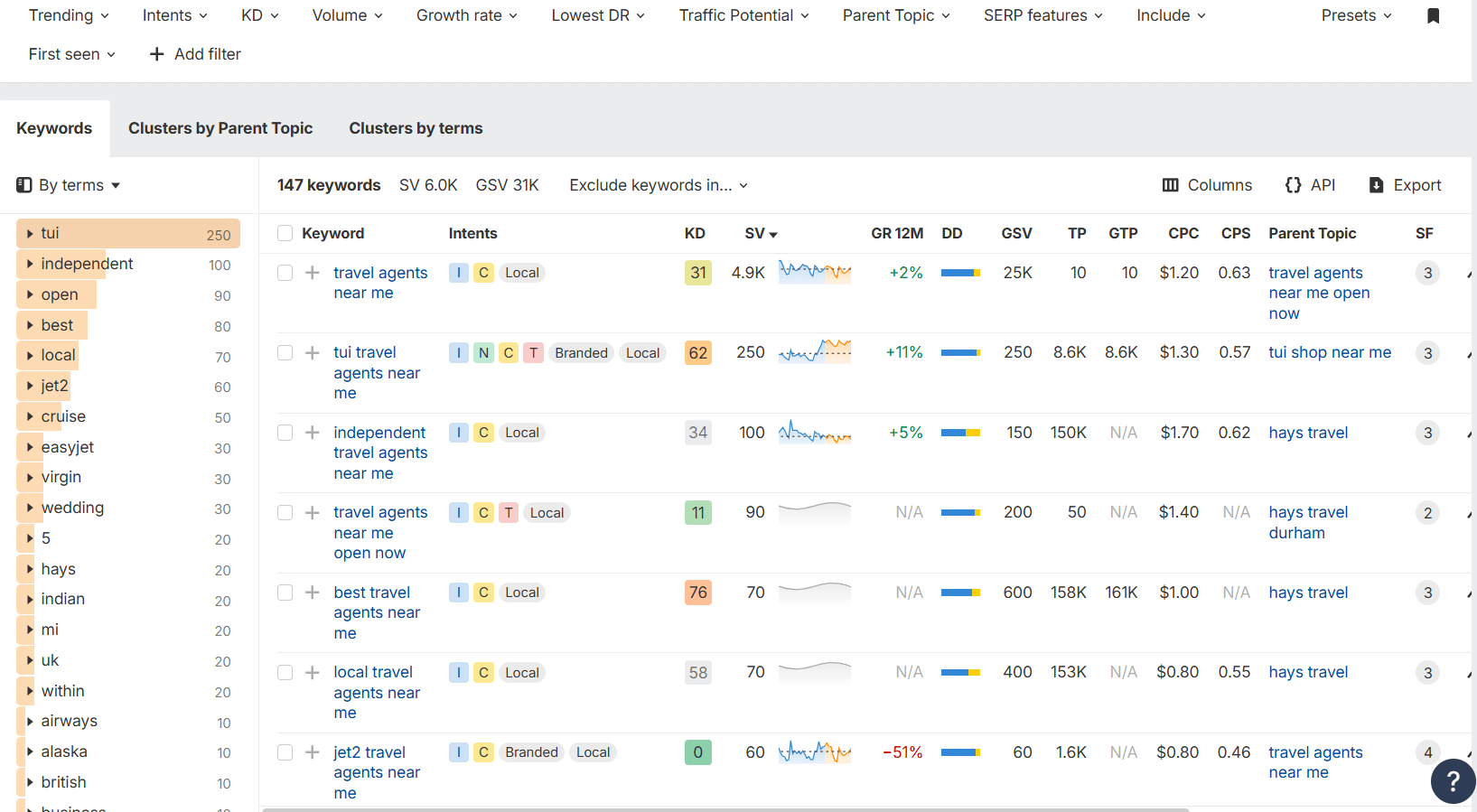
Task: Click the Export download icon
Action: (x=1377, y=185)
